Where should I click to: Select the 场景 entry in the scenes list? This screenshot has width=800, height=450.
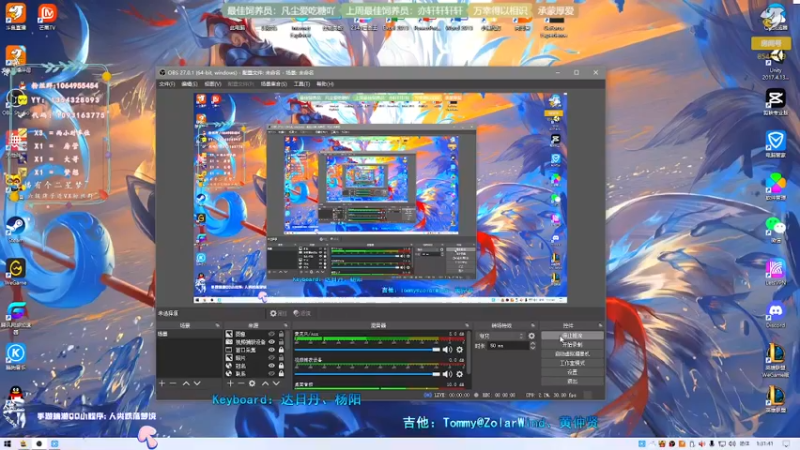tap(189, 334)
